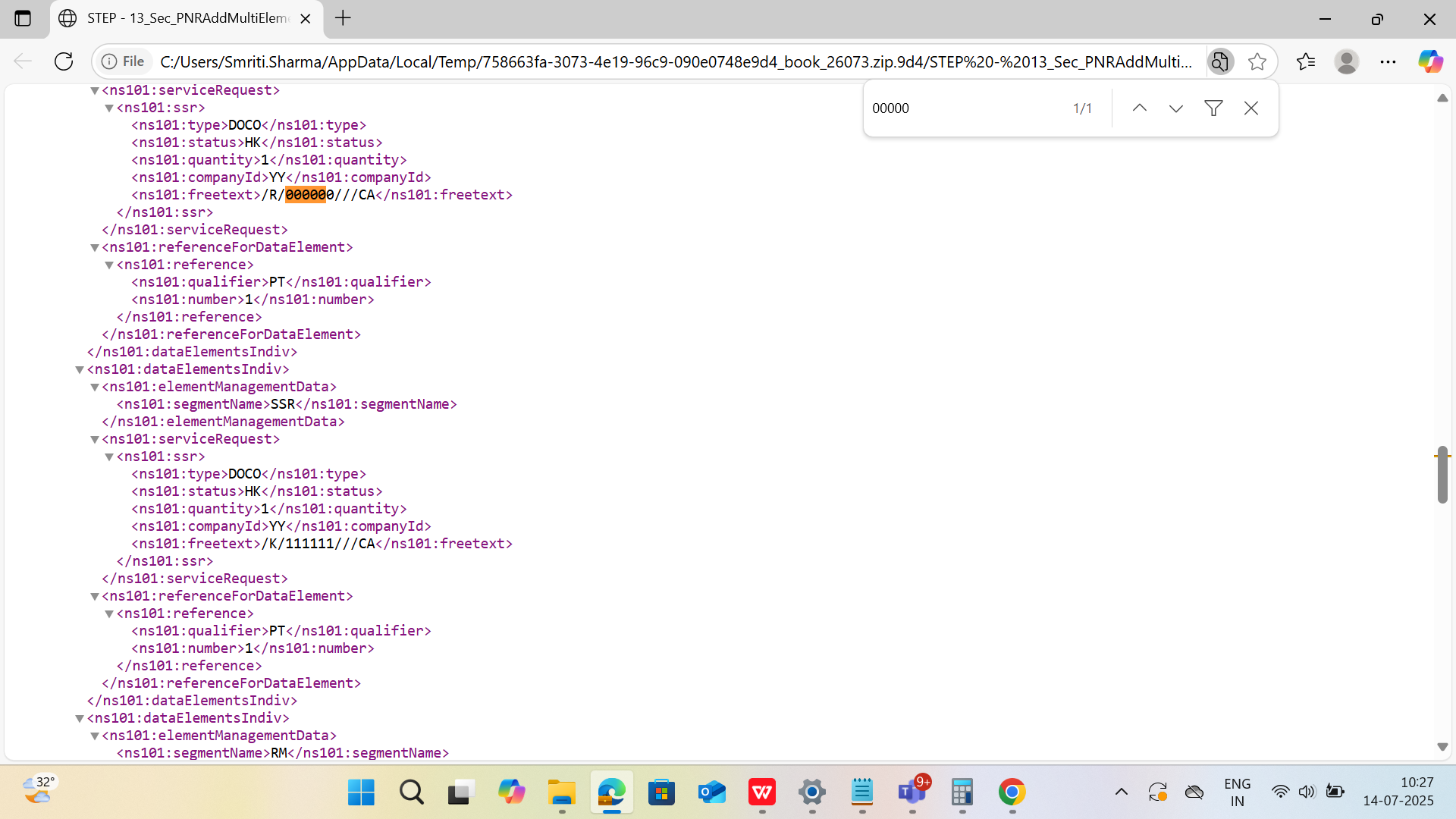Click the OneDrive cloud tray icon

1194,792
